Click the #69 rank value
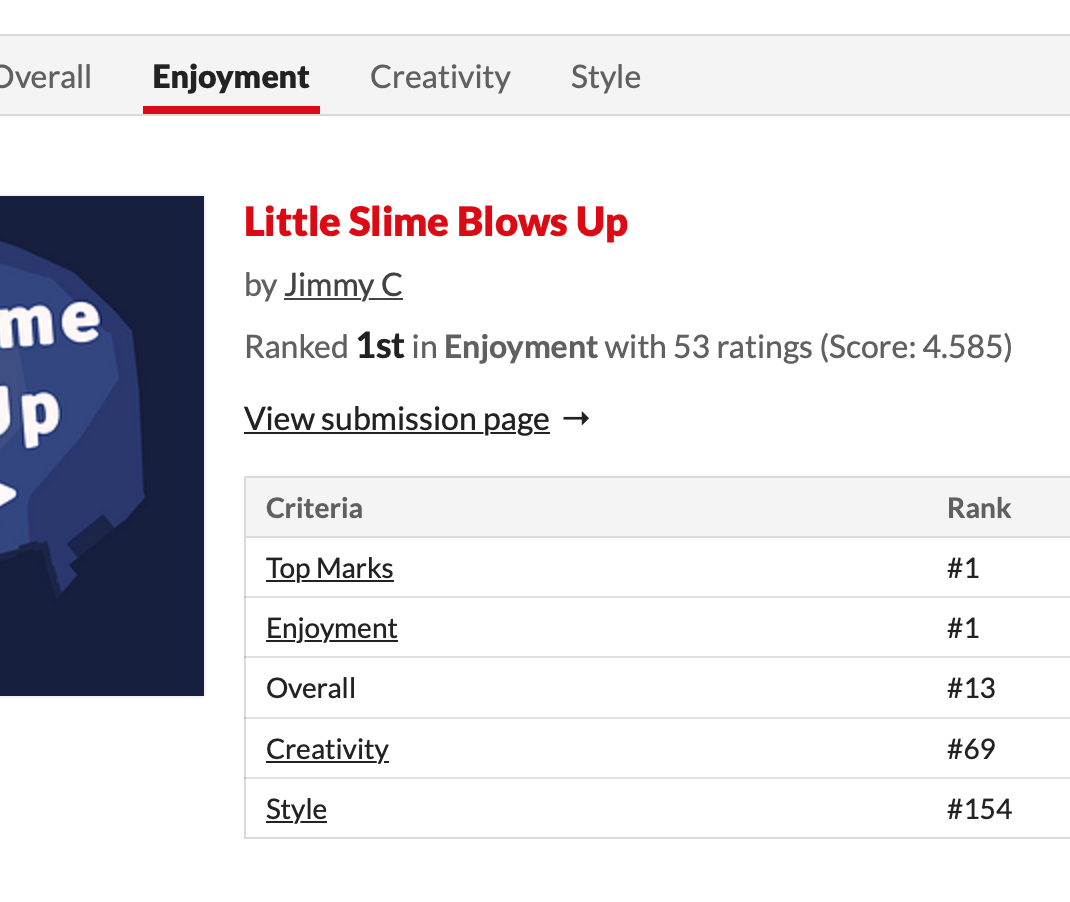This screenshot has width=1070, height=902. point(971,749)
